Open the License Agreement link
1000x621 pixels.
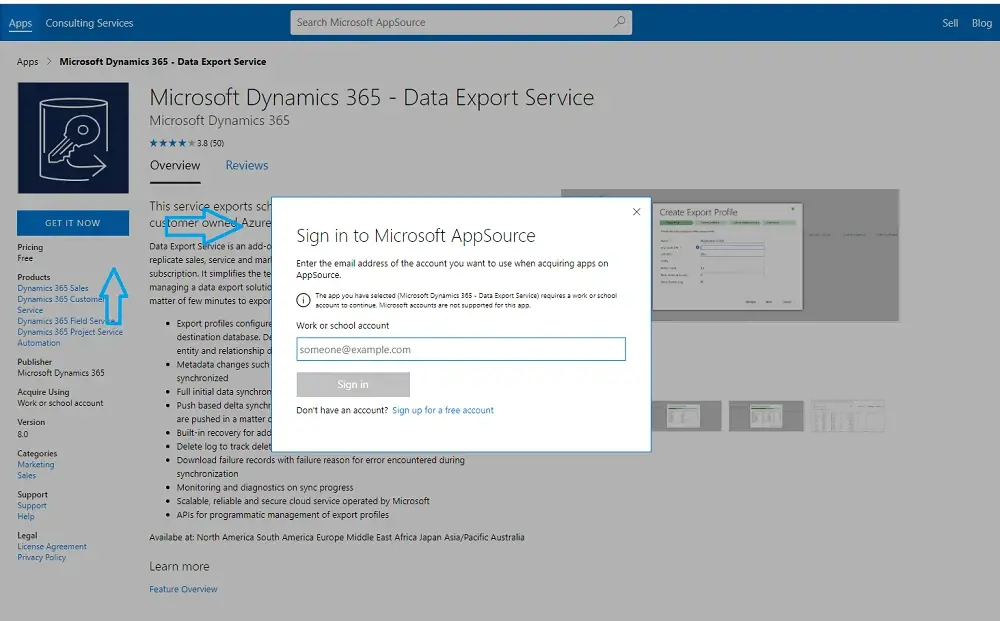click(x=52, y=546)
